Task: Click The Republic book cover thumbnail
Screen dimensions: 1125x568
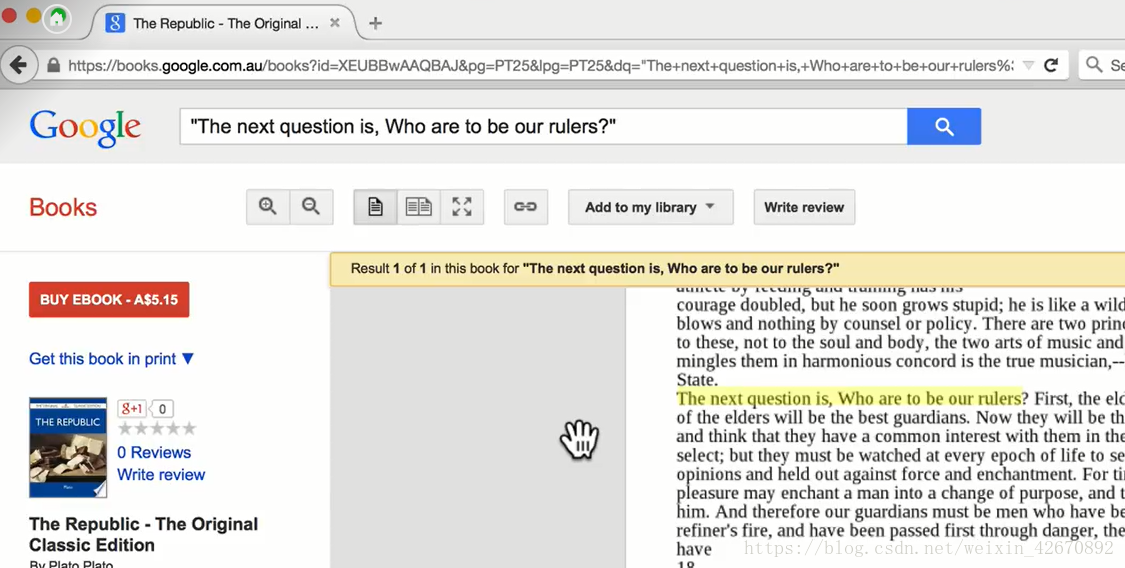Action: pyautogui.click(x=68, y=448)
